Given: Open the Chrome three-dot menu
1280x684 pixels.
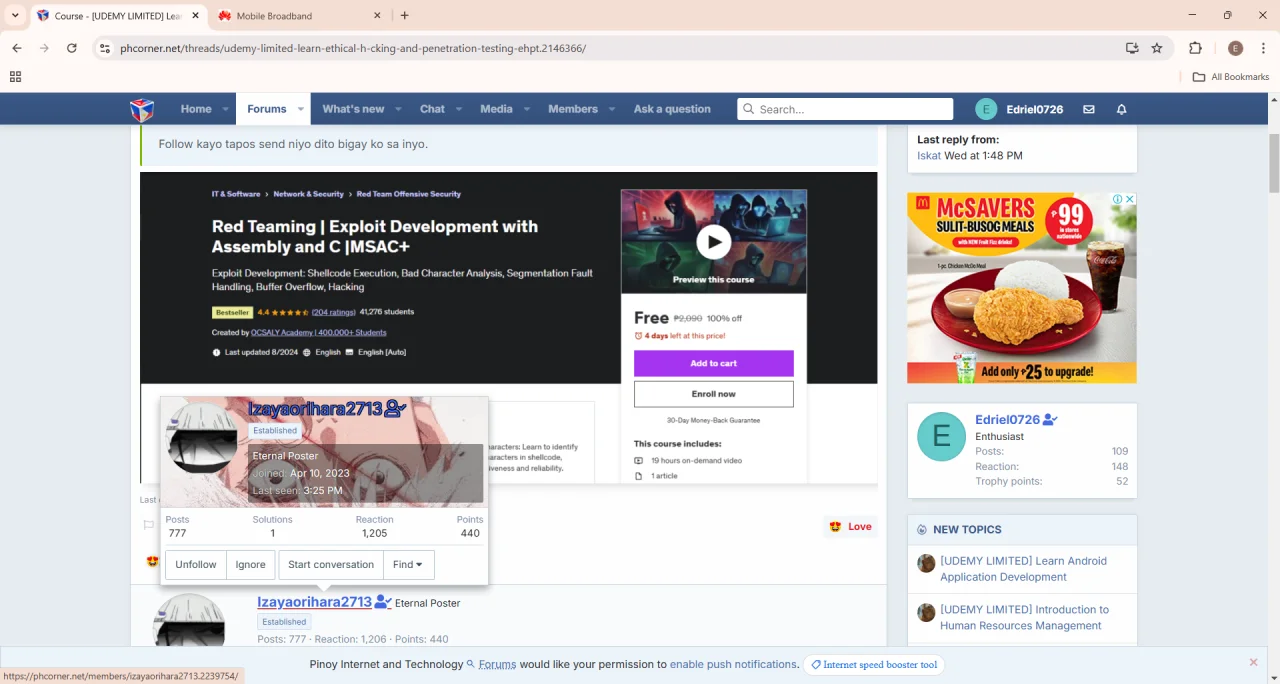Looking at the screenshot, I should pyautogui.click(x=1264, y=48).
